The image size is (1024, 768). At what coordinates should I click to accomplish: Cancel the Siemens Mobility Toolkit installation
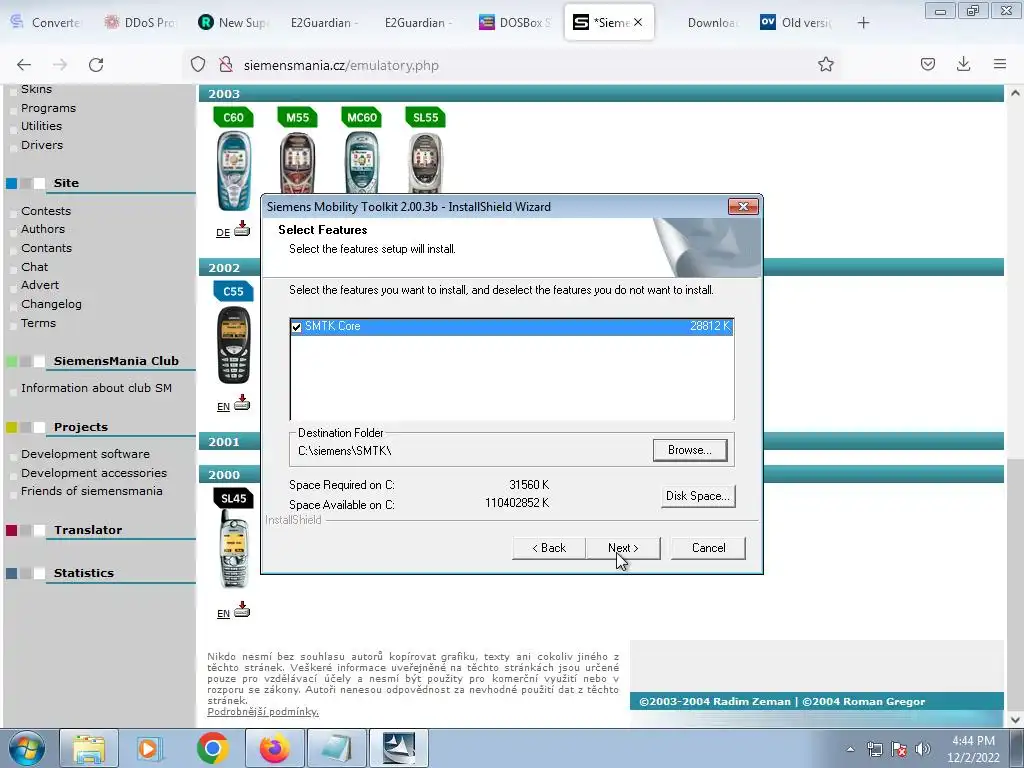tap(708, 548)
